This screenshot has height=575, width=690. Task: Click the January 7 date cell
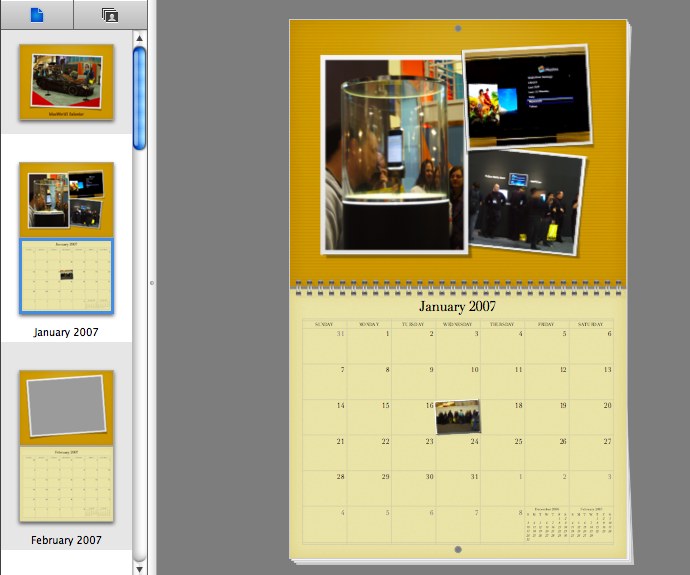tap(324, 382)
